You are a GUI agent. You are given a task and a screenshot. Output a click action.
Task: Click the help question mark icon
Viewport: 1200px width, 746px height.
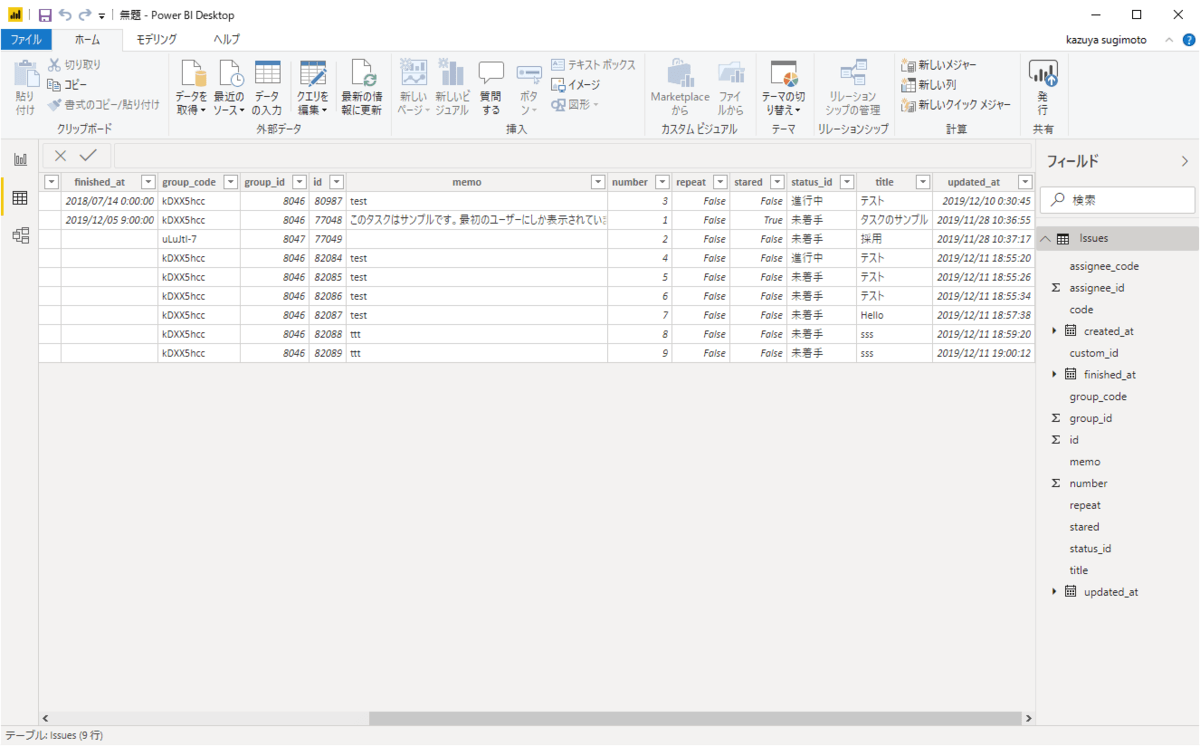(x=1186, y=40)
